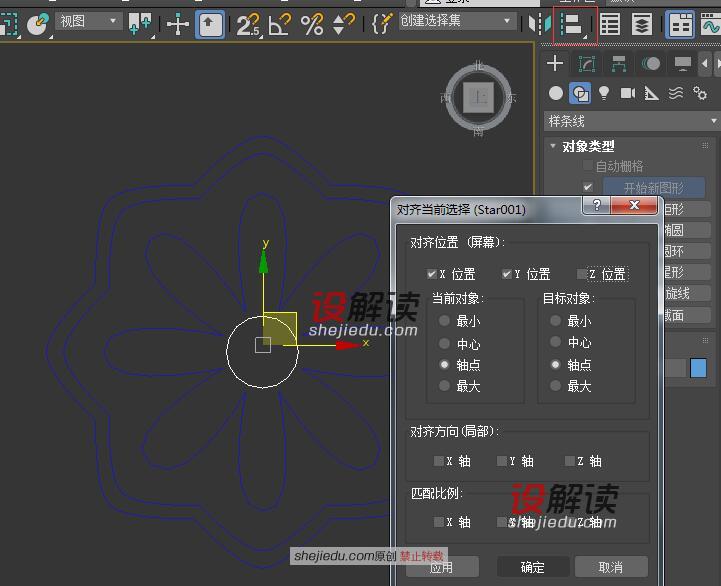Image resolution: width=721 pixels, height=586 pixels.
Task: Click the Use Pivot Point Center icon
Action: pyautogui.click(x=140, y=23)
